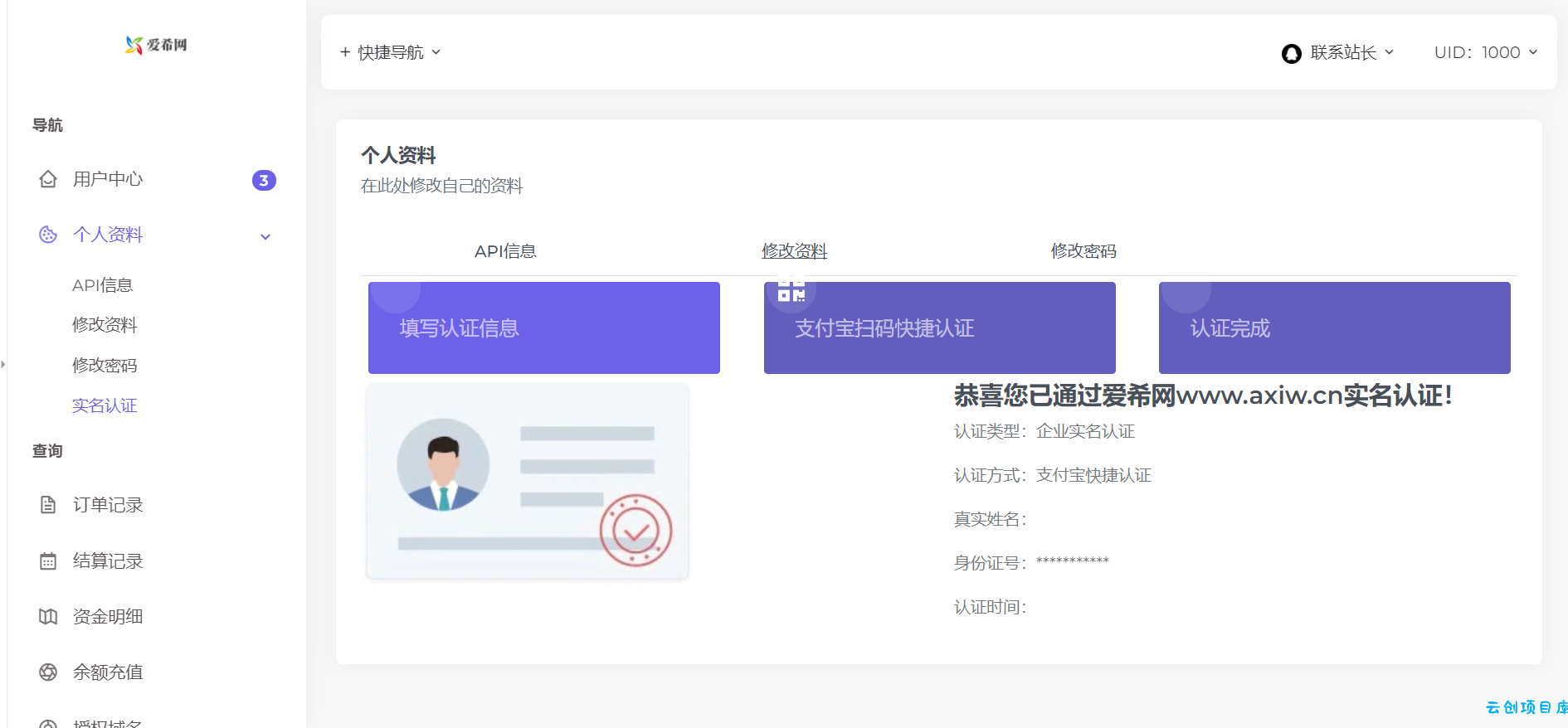Switch to the API信息 tab
The image size is (1568, 728).
pos(505,251)
